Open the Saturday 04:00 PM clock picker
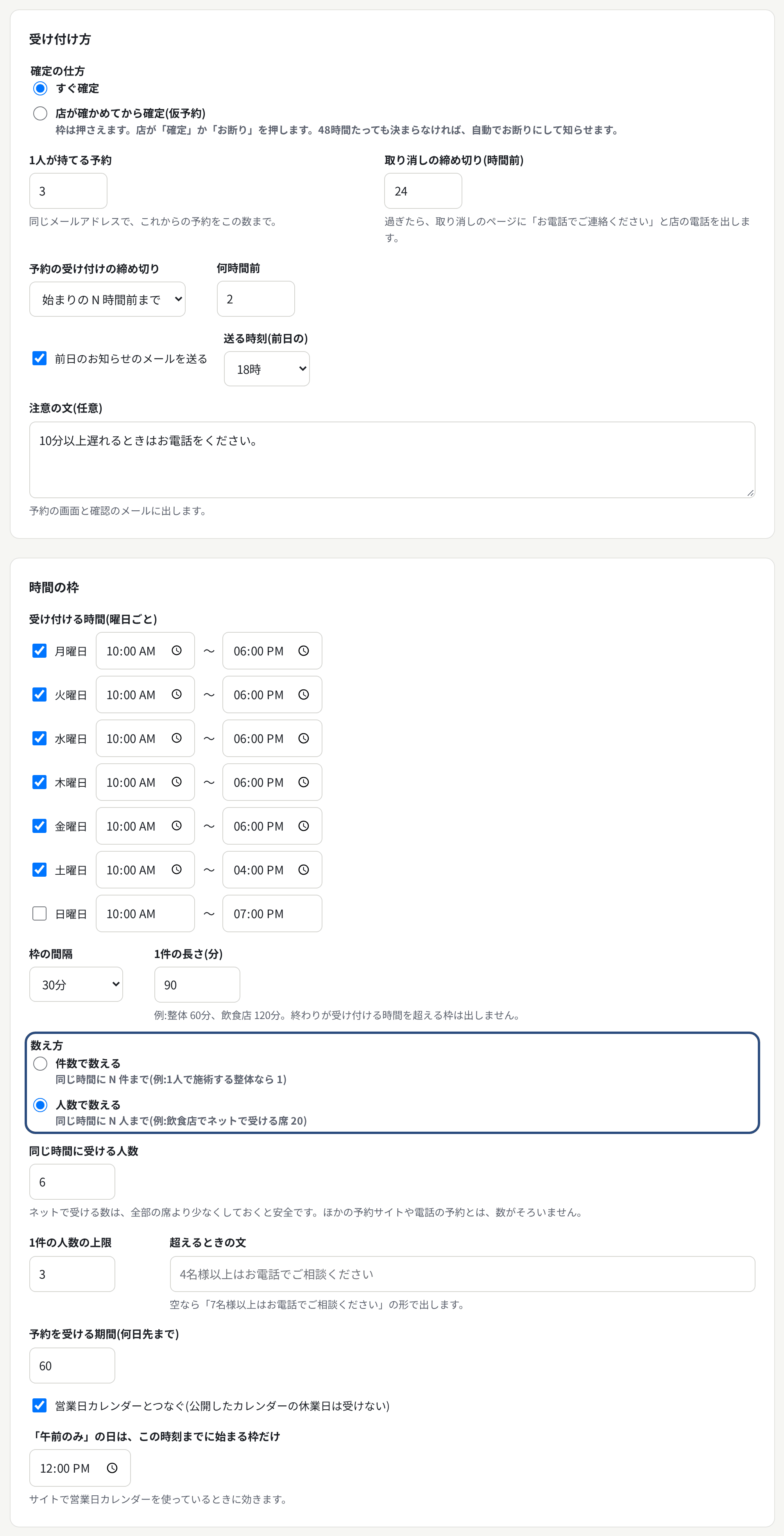 (x=303, y=869)
